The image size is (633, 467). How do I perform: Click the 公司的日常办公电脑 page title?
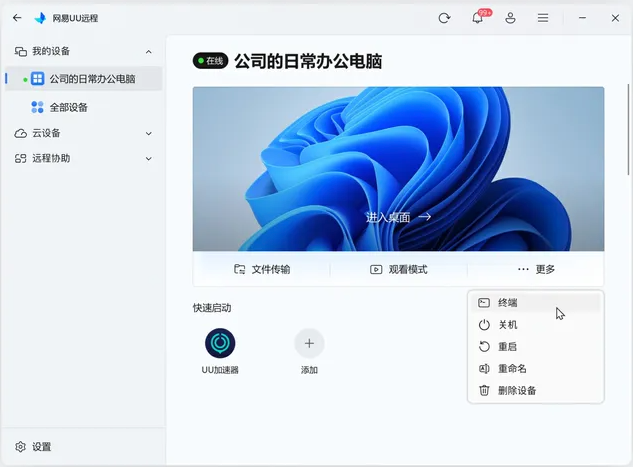coord(308,61)
